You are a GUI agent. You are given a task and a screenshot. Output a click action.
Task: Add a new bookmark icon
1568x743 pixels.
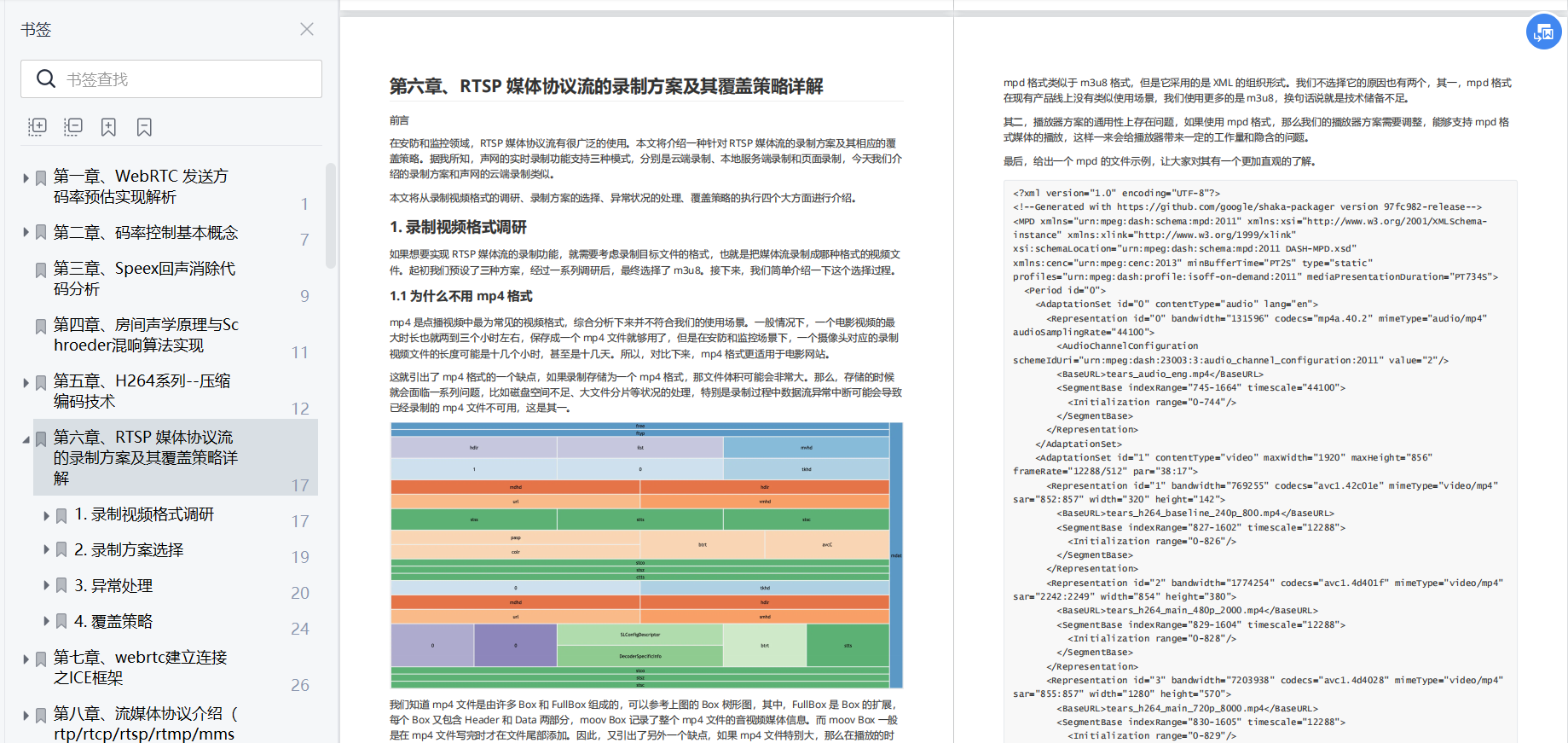108,127
